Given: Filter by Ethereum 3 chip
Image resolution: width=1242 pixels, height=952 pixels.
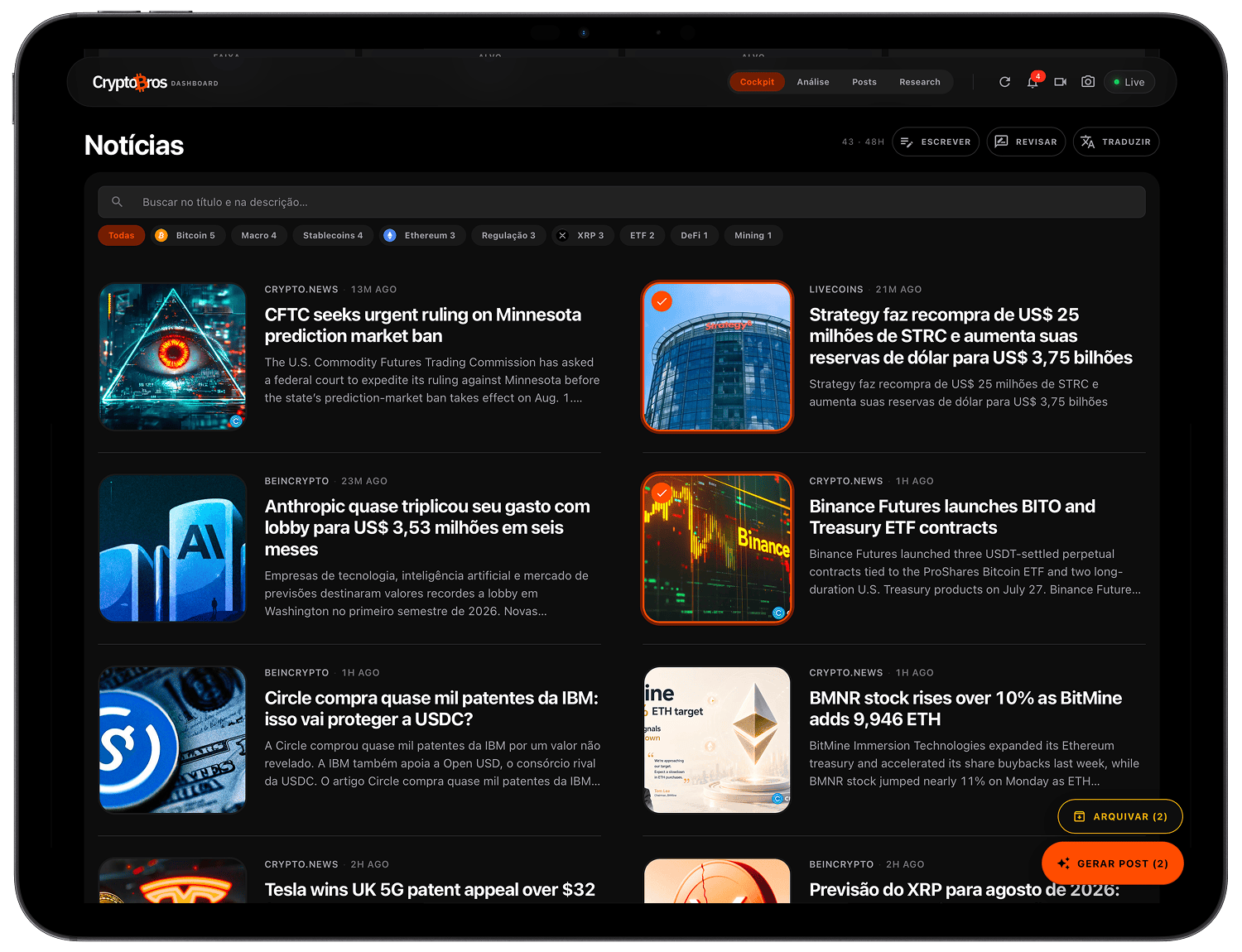Looking at the screenshot, I should 422,236.
